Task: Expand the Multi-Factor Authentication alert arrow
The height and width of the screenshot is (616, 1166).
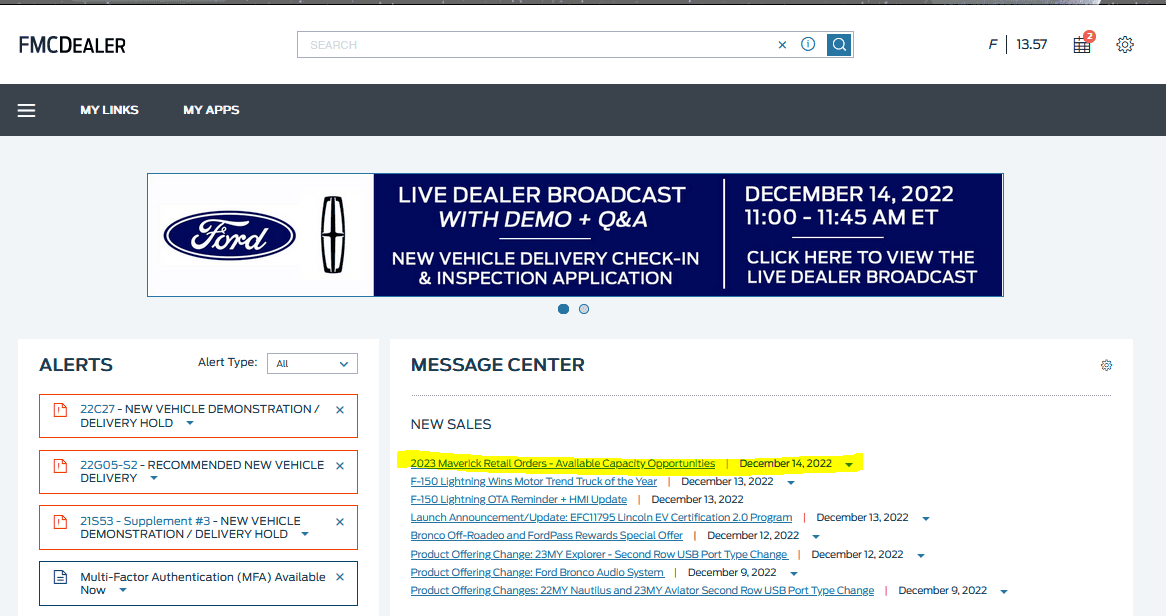Action: (123, 591)
